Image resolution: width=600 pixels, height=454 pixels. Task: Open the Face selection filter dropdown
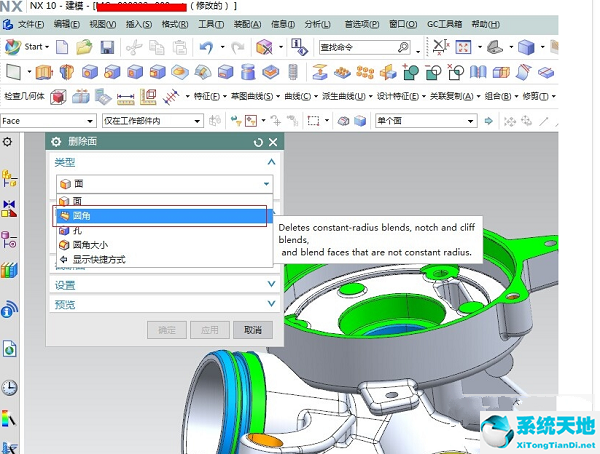48,121
